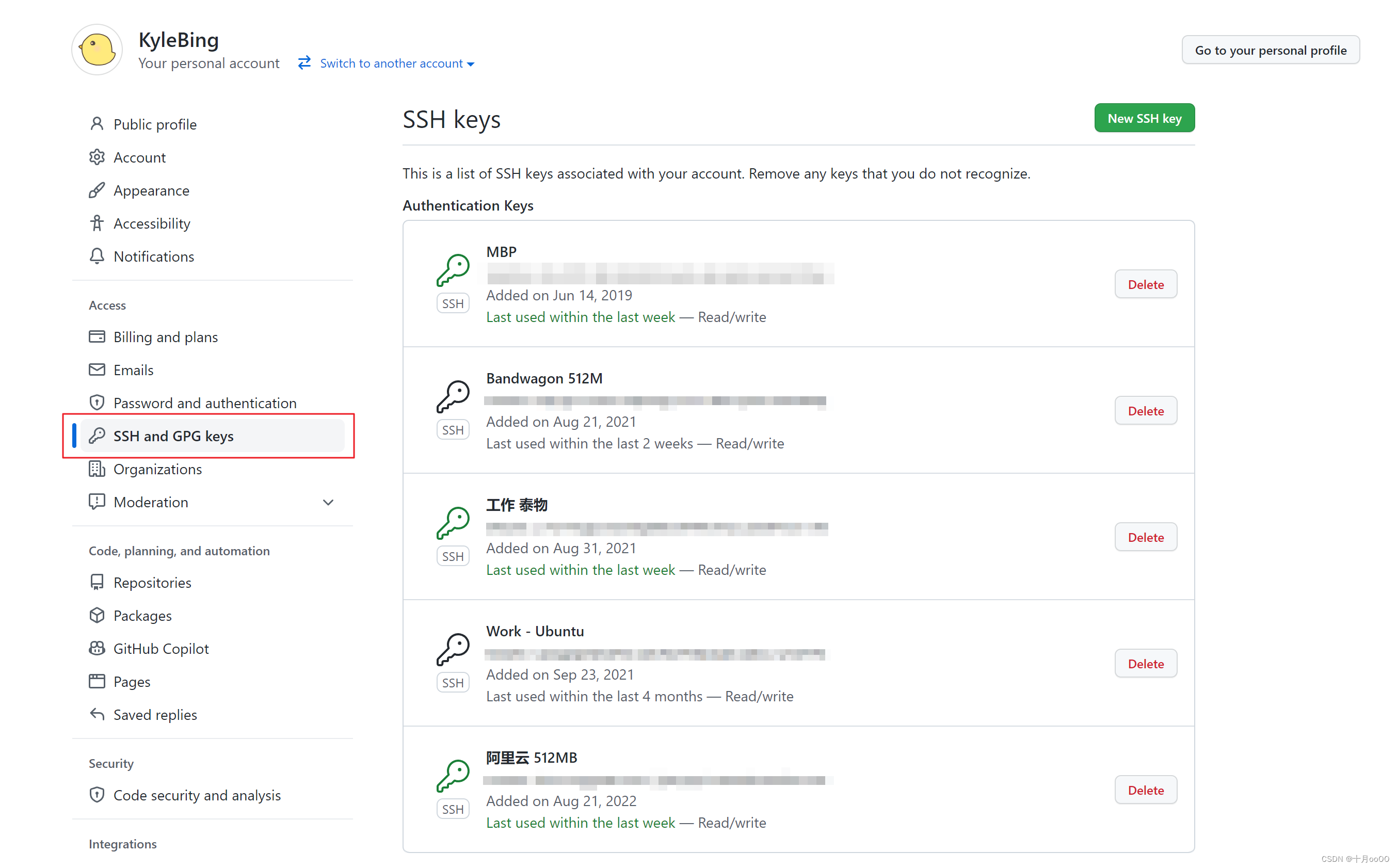Viewport: 1397px width, 868px height.
Task: Delete the Bandwagon 512M key
Action: pyautogui.click(x=1146, y=410)
